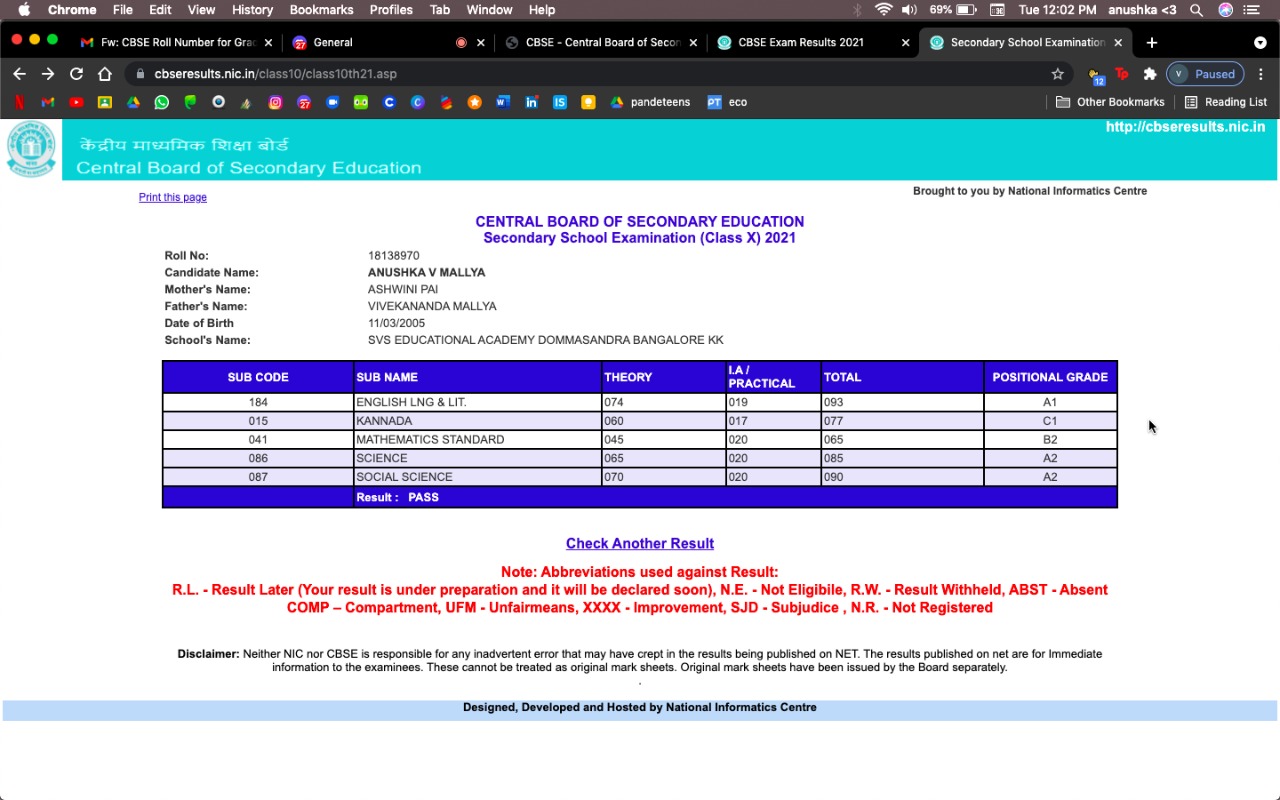
Task: Click the SOCIAL SCIENCE total 090
Action: pos(902,477)
